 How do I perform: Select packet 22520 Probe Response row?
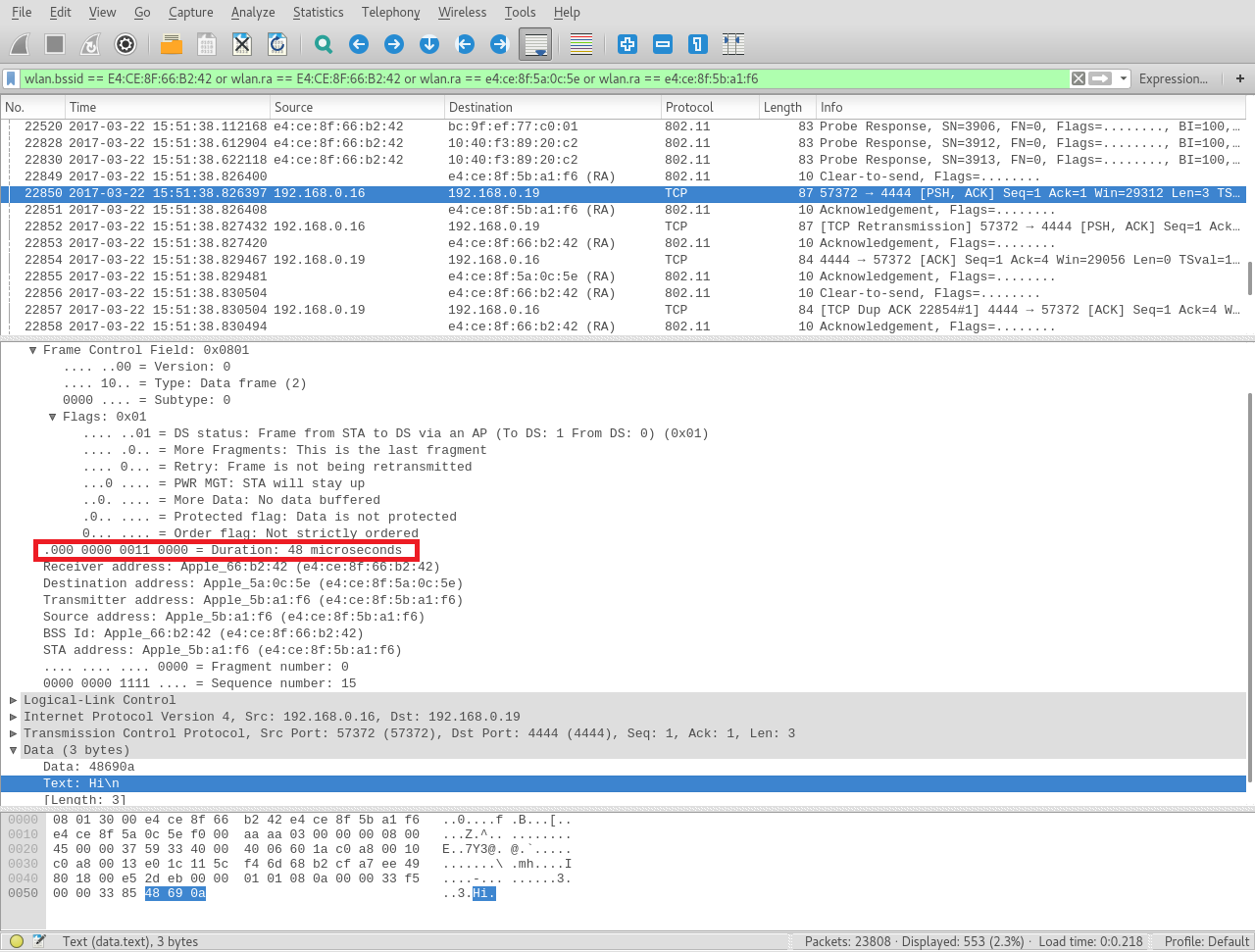(624, 126)
